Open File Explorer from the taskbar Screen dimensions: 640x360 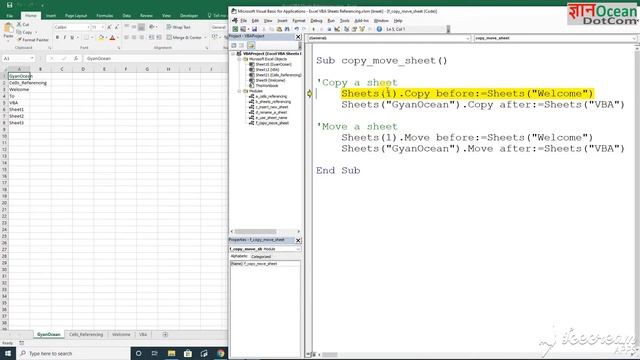pos(171,353)
